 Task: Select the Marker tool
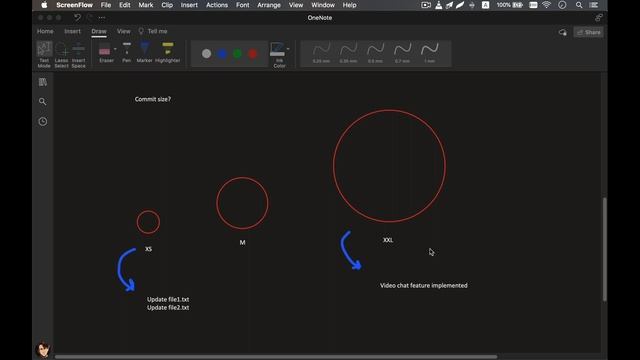pos(144,53)
